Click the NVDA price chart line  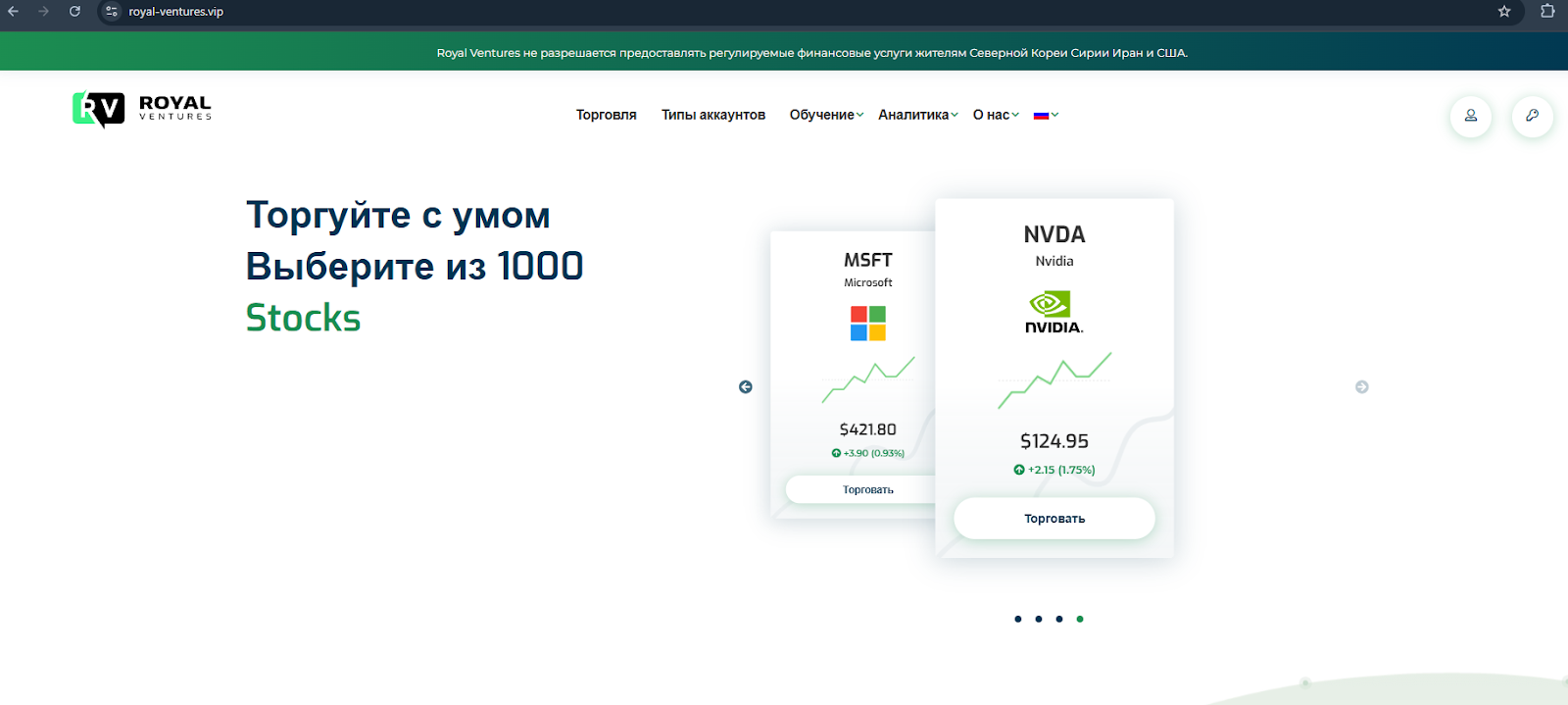click(x=1054, y=379)
